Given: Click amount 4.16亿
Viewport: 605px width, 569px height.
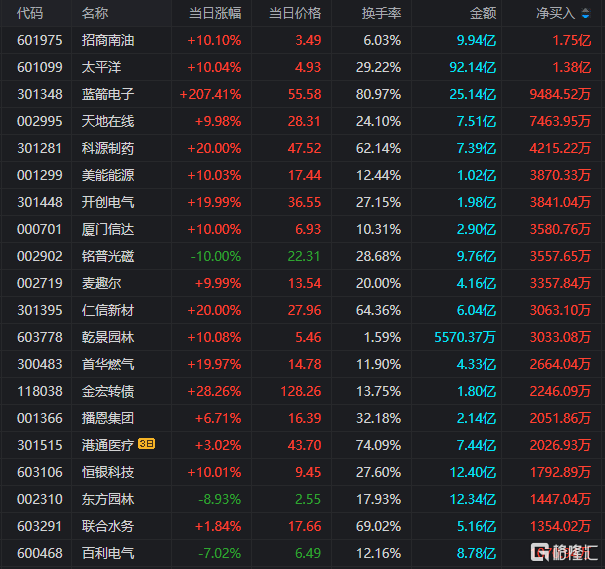Looking at the screenshot, I should [477, 283].
